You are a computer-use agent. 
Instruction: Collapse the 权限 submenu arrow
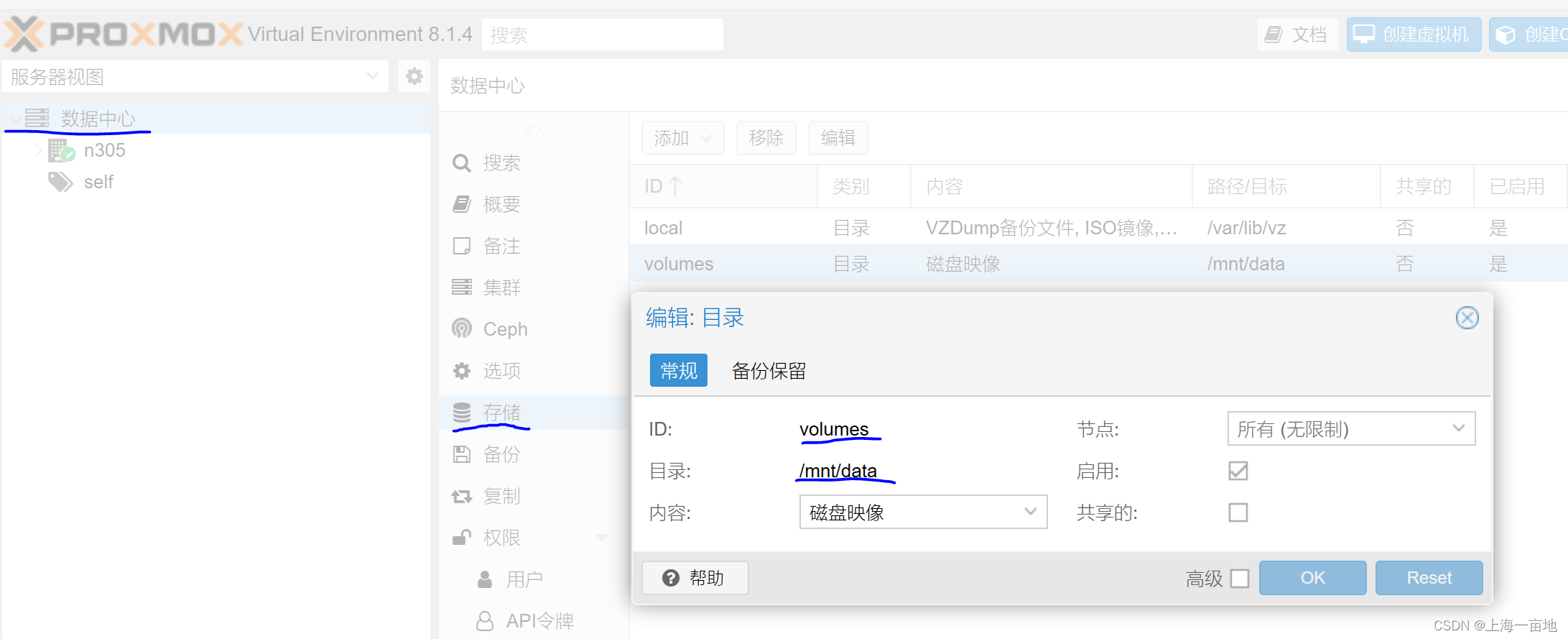coord(601,538)
